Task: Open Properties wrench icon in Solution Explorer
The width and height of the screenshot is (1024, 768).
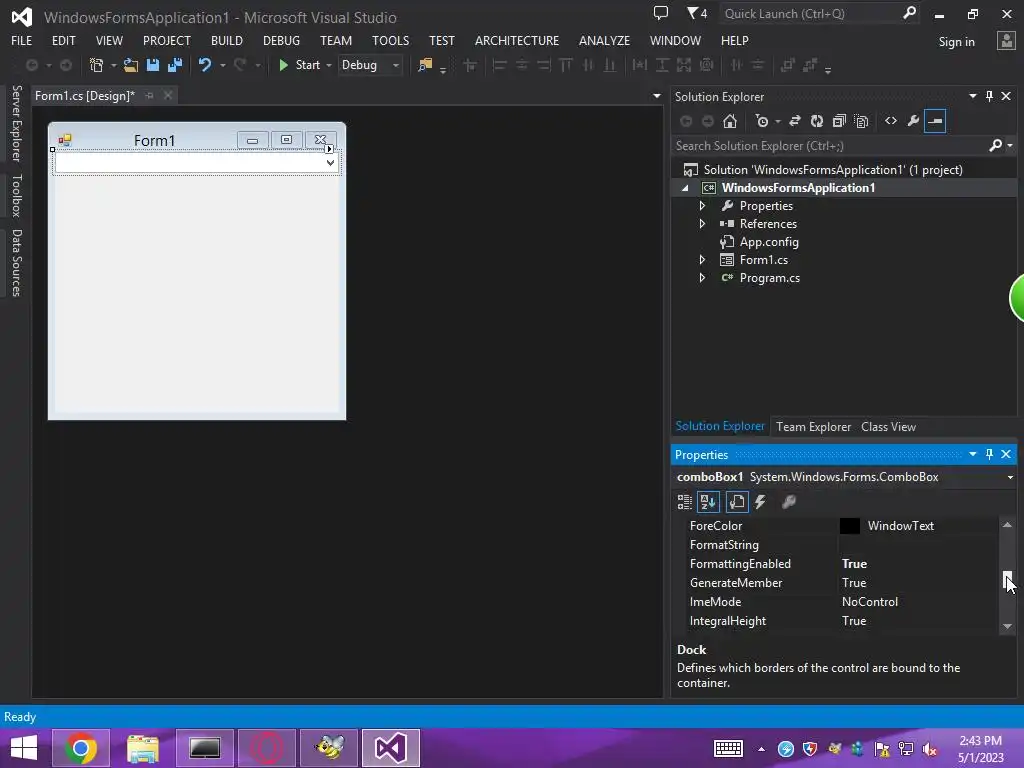Action: pos(913,121)
